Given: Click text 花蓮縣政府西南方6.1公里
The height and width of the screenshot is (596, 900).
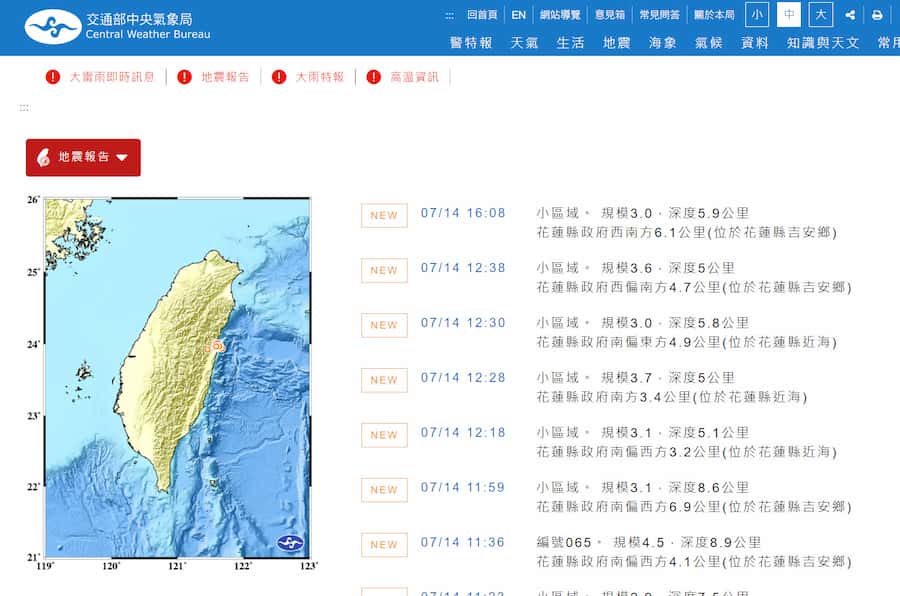Looking at the screenshot, I should [621, 233].
